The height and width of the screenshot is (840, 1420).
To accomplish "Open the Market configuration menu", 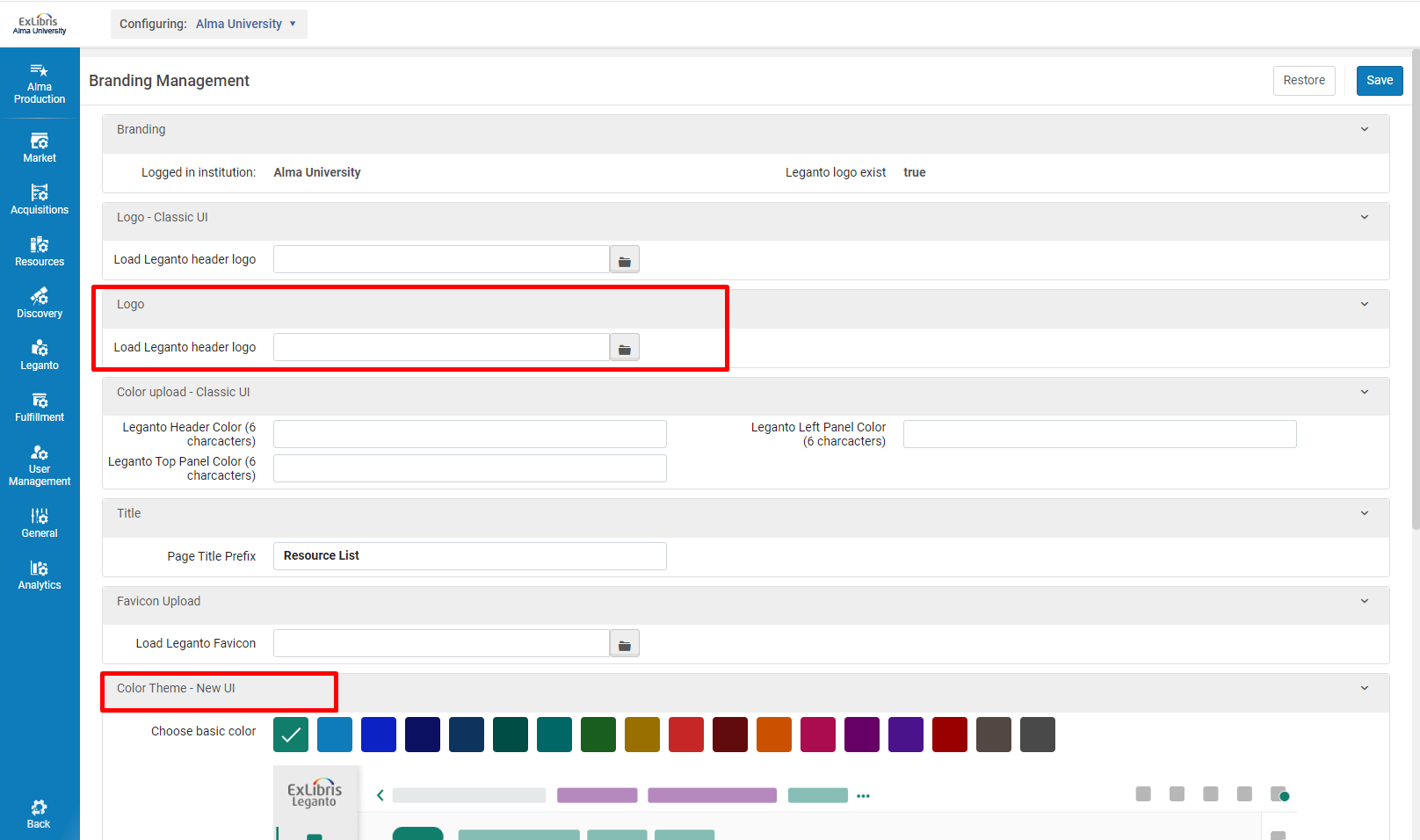I will coord(40,148).
